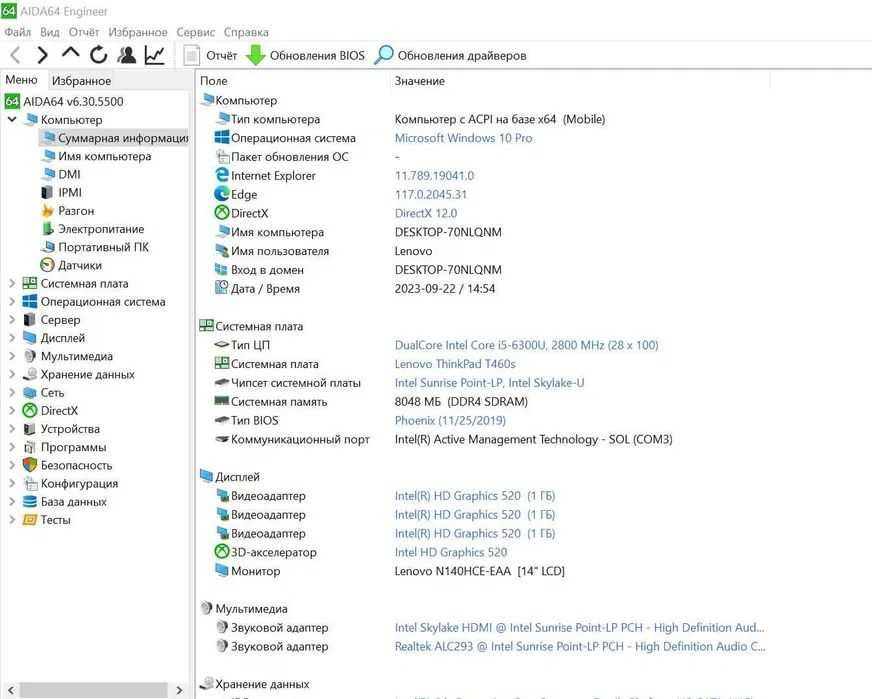Open Intel Sunrise Point-LP chipset link
The width and height of the screenshot is (872, 699).
click(489, 383)
